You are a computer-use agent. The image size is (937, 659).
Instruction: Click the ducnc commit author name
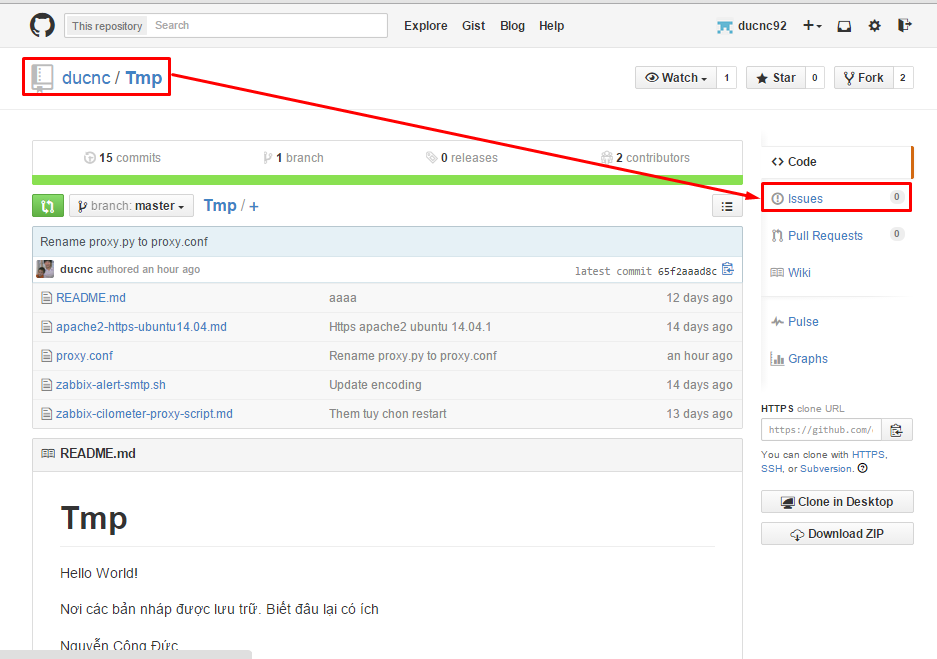pyautogui.click(x=76, y=269)
